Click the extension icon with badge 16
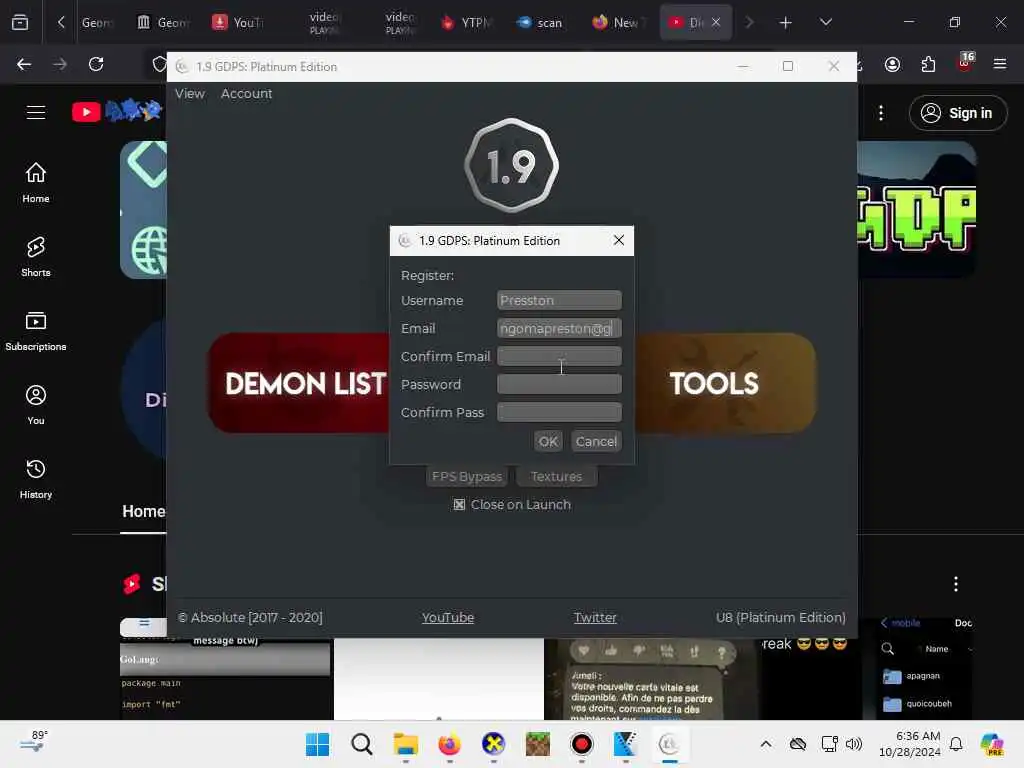This screenshot has width=1024, height=768. click(x=965, y=63)
